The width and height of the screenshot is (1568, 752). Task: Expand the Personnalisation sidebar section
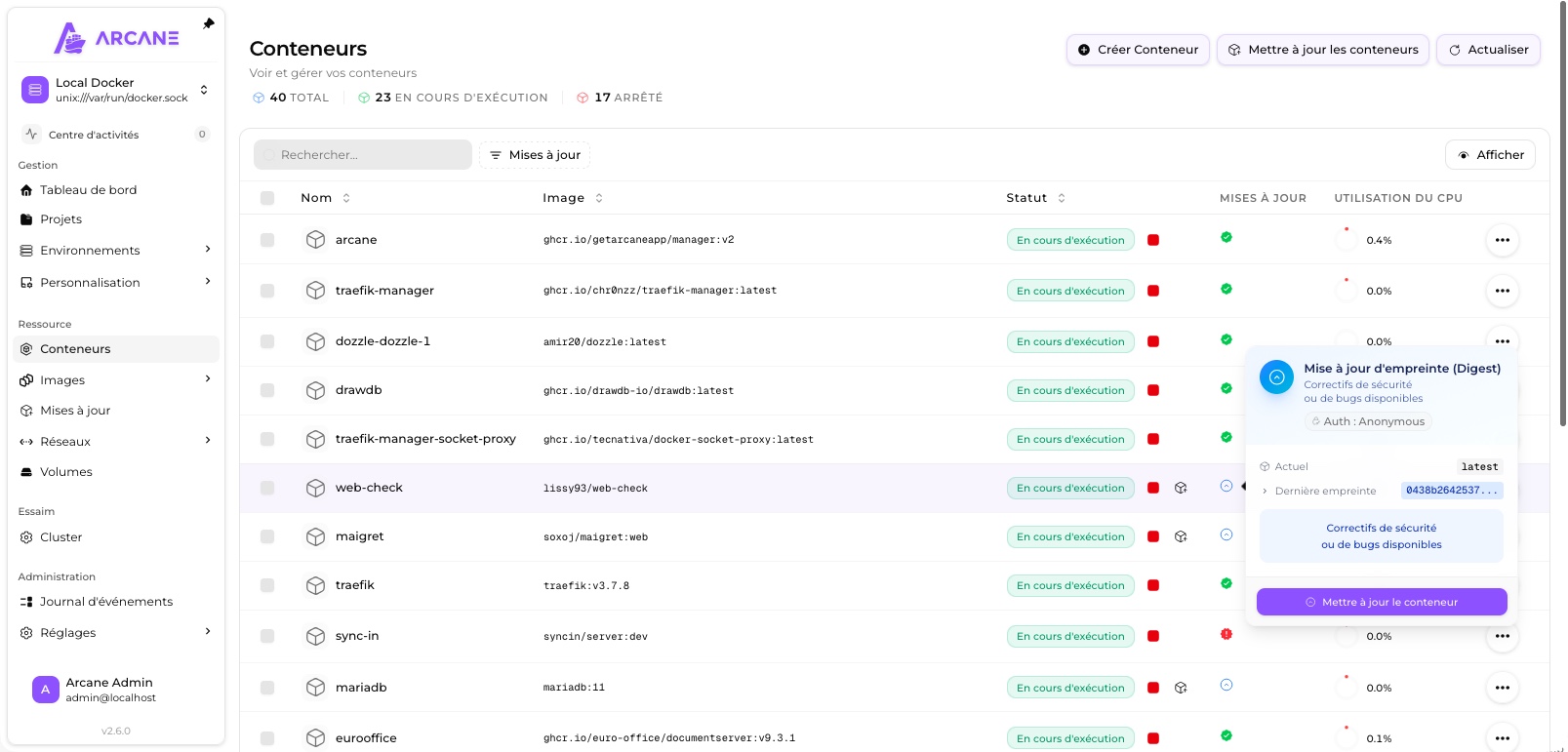[208, 282]
